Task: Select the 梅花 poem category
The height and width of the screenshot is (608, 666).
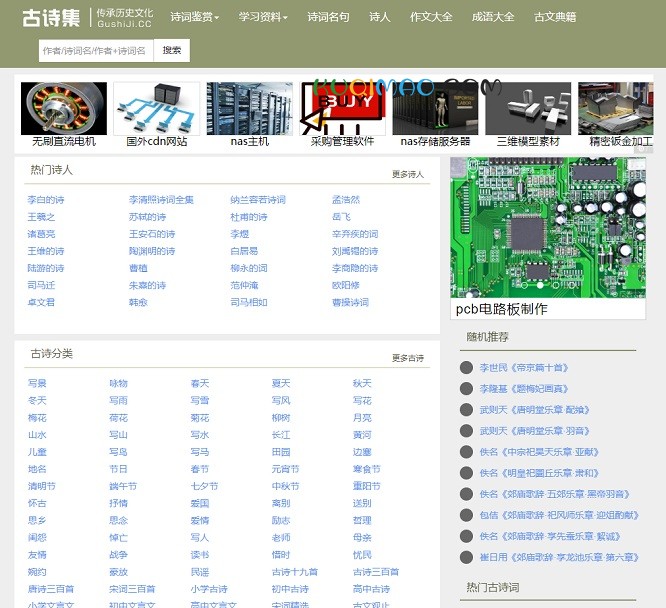Action: (37, 418)
